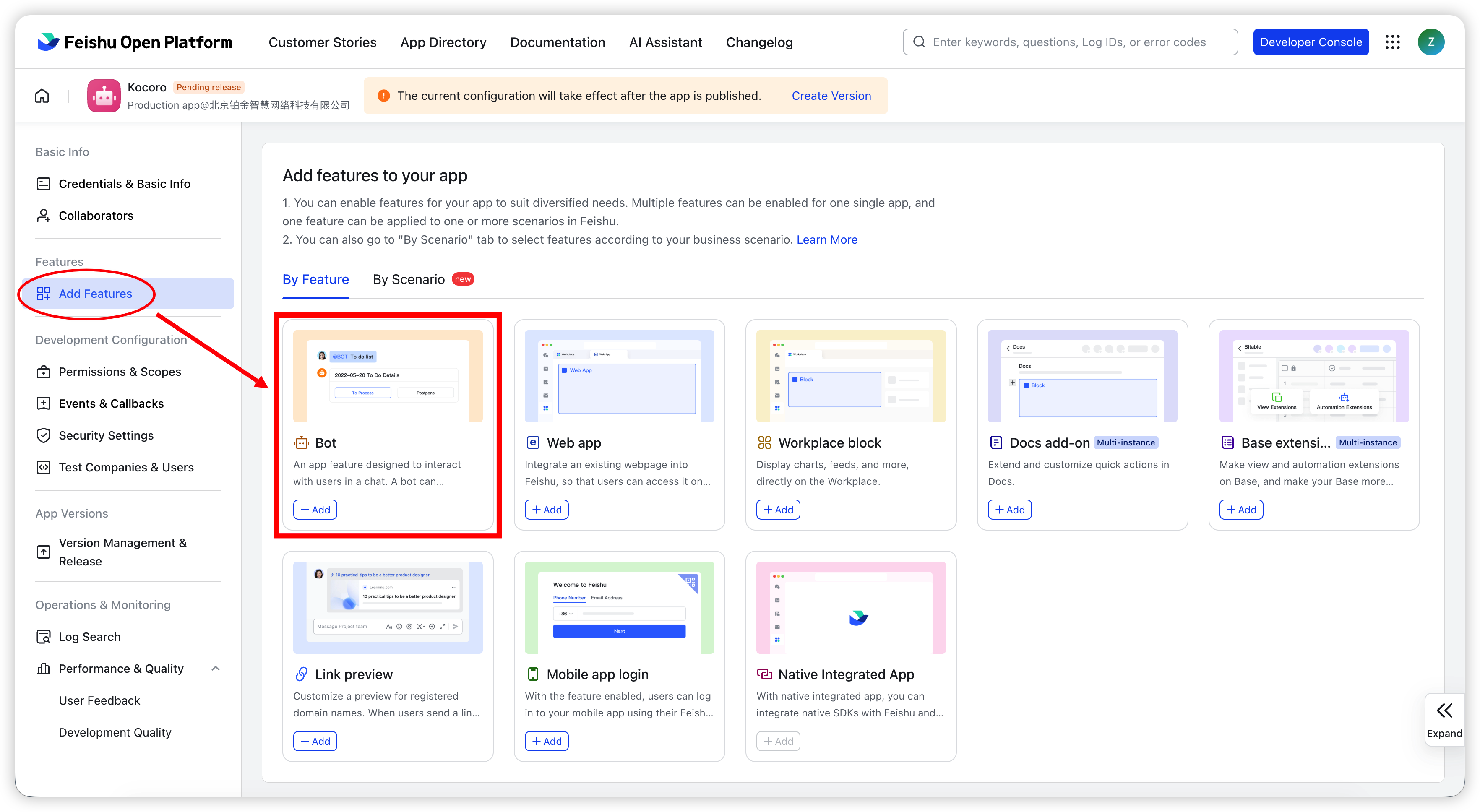Open Version Management & Release item

click(128, 552)
